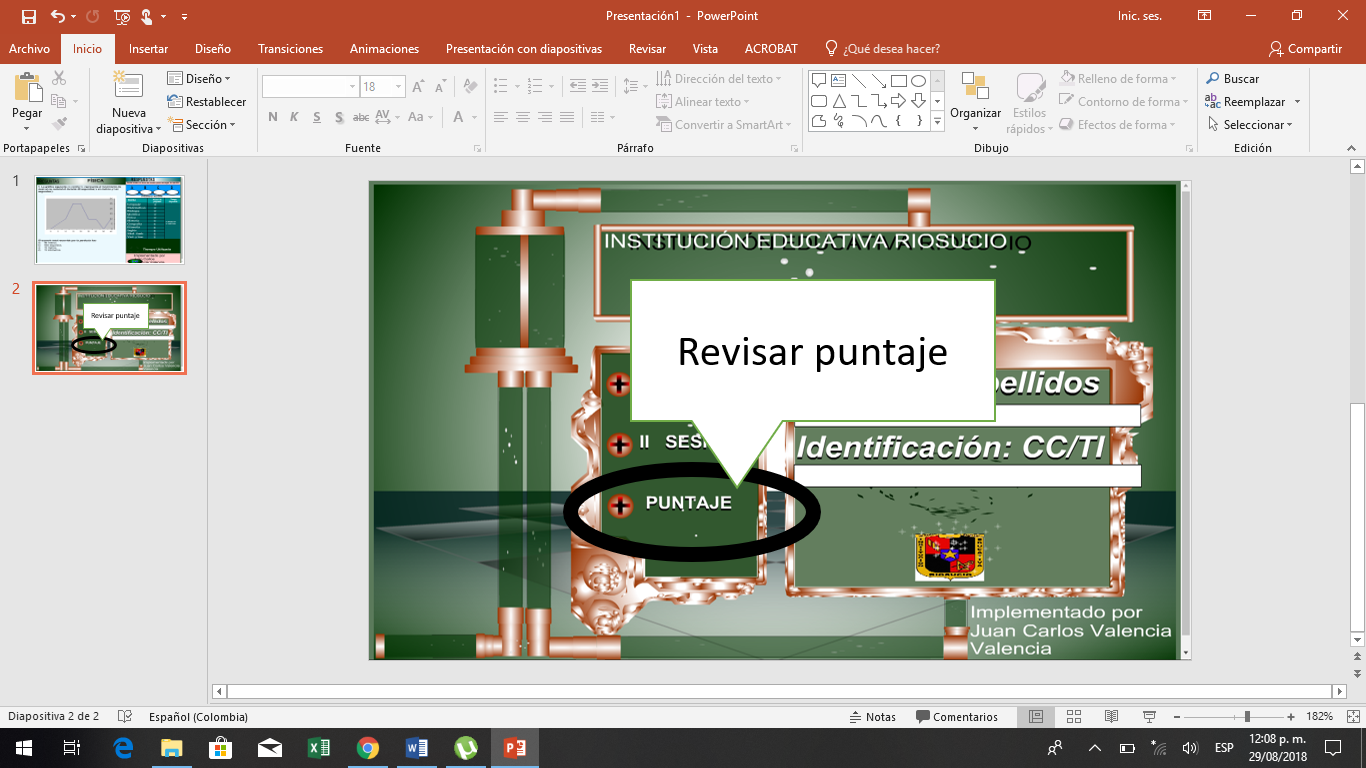Switch to Reading view icon
Screen dimensions: 1366x768
pyautogui.click(x=1111, y=717)
